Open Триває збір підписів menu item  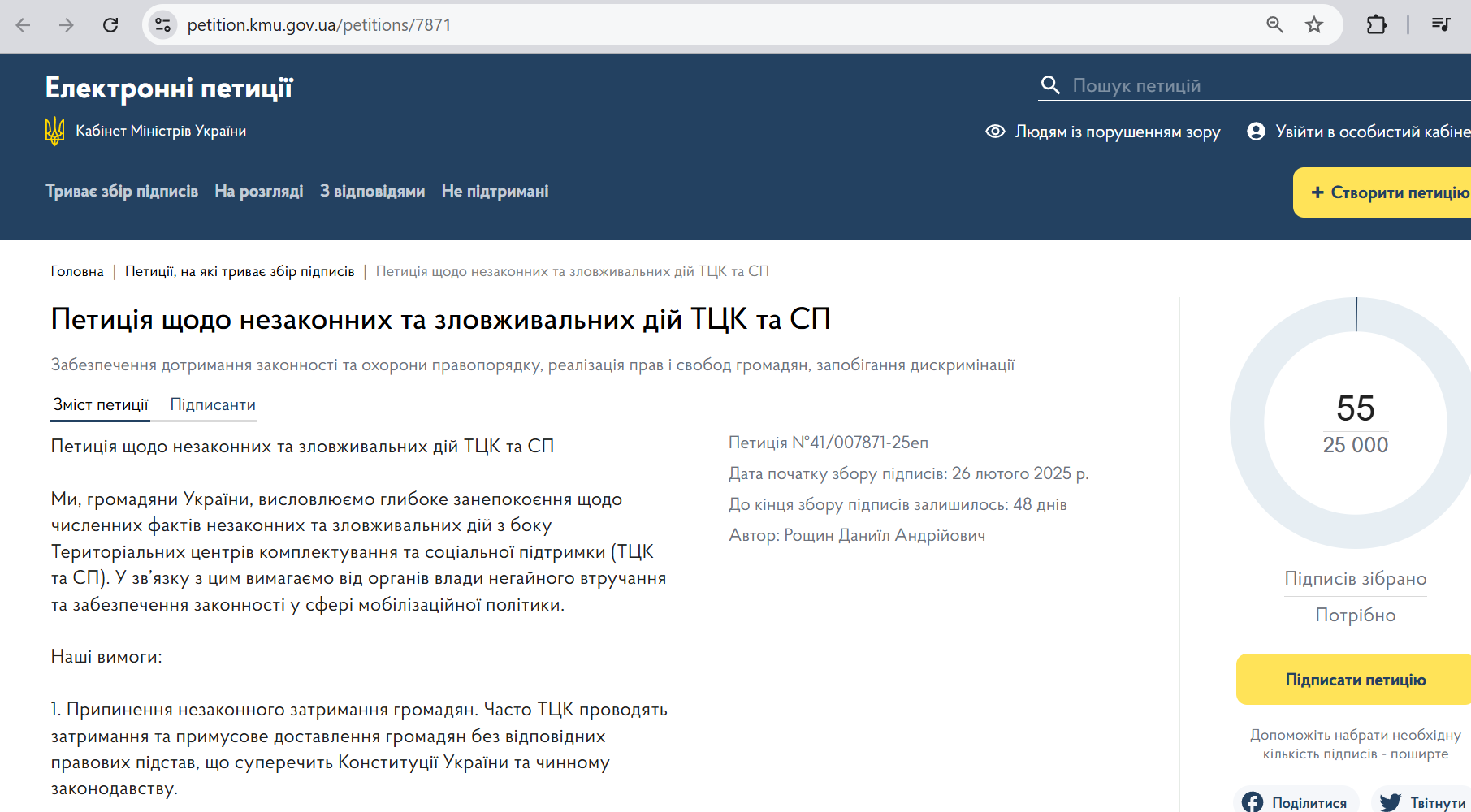(x=122, y=191)
